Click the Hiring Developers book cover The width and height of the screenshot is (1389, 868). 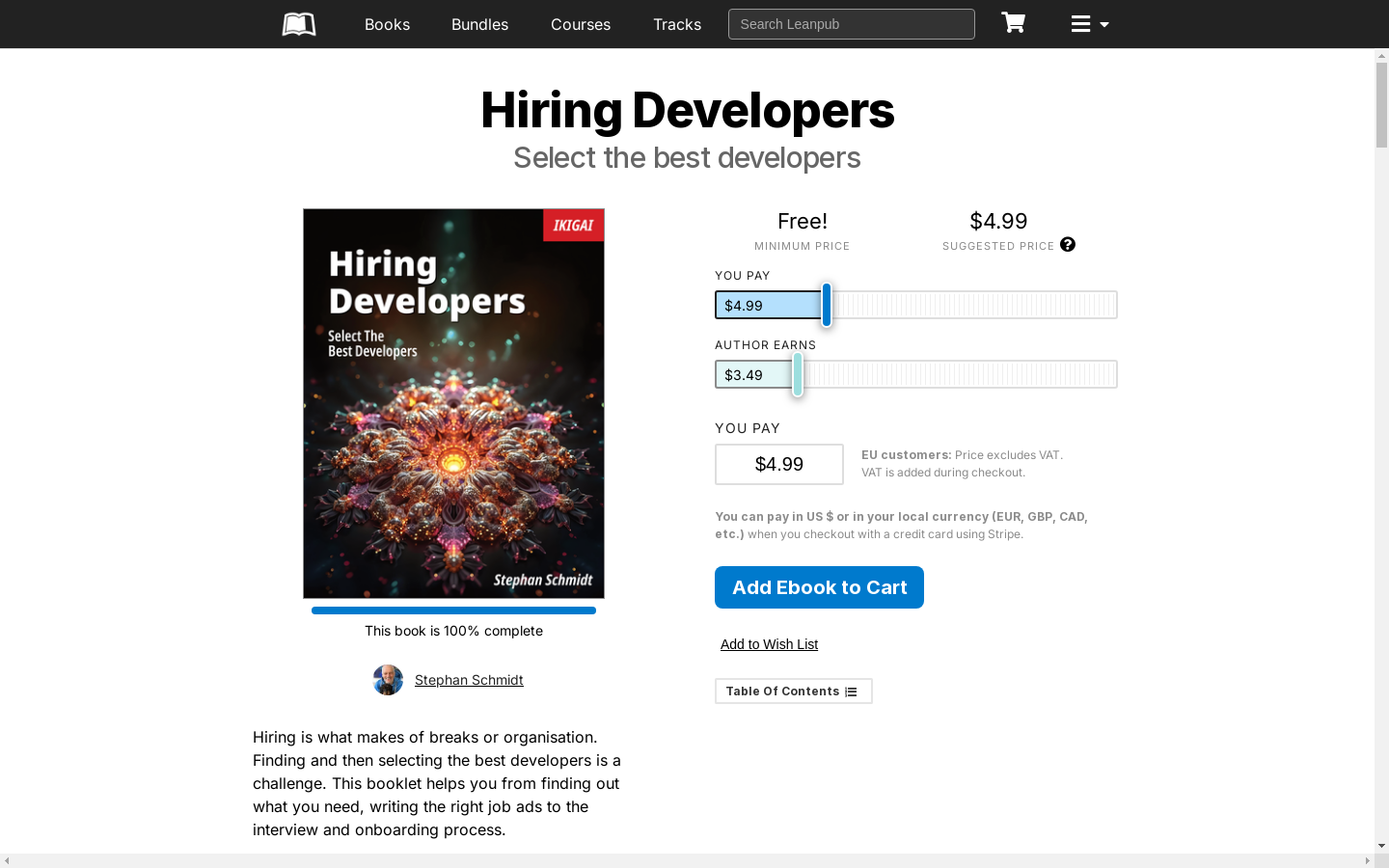453,403
